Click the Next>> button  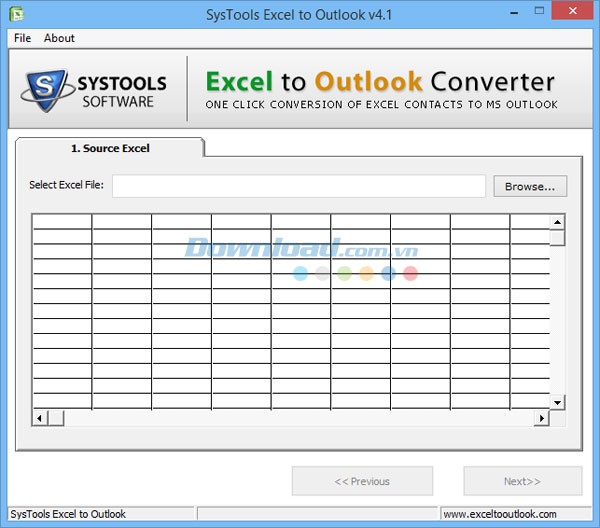point(523,481)
